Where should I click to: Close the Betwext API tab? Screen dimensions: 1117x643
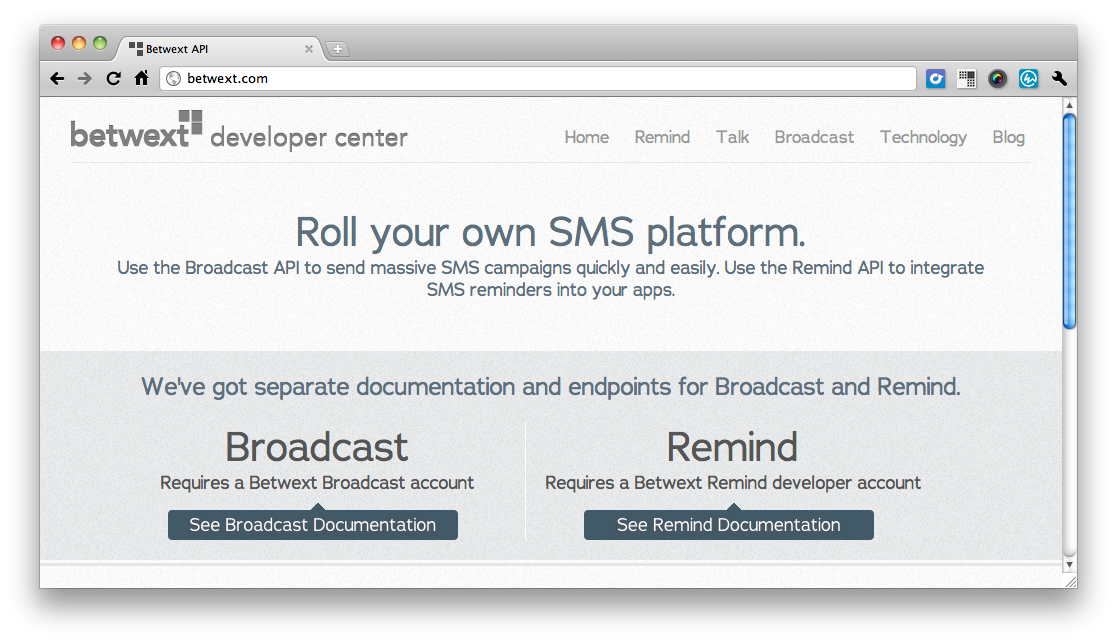point(308,49)
